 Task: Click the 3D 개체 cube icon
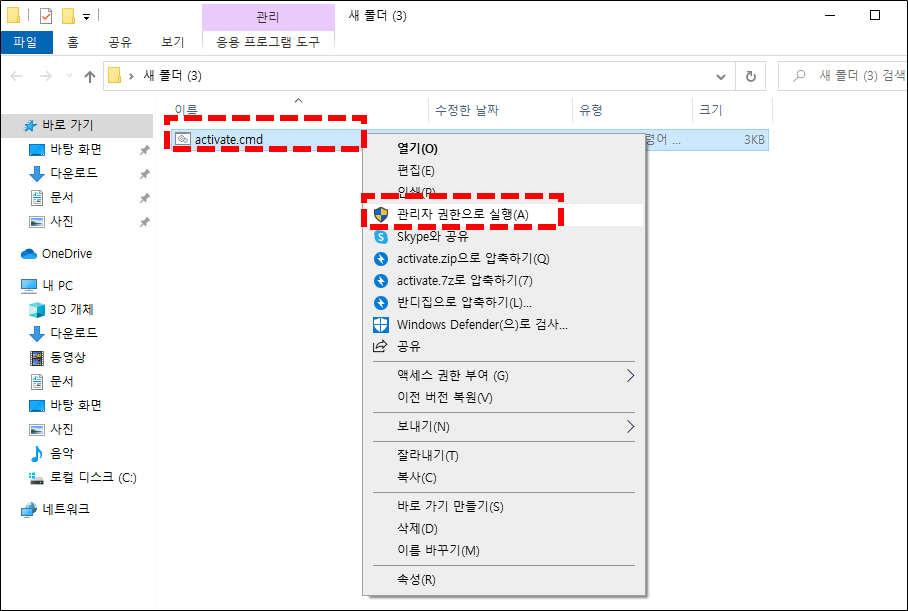click(37, 310)
